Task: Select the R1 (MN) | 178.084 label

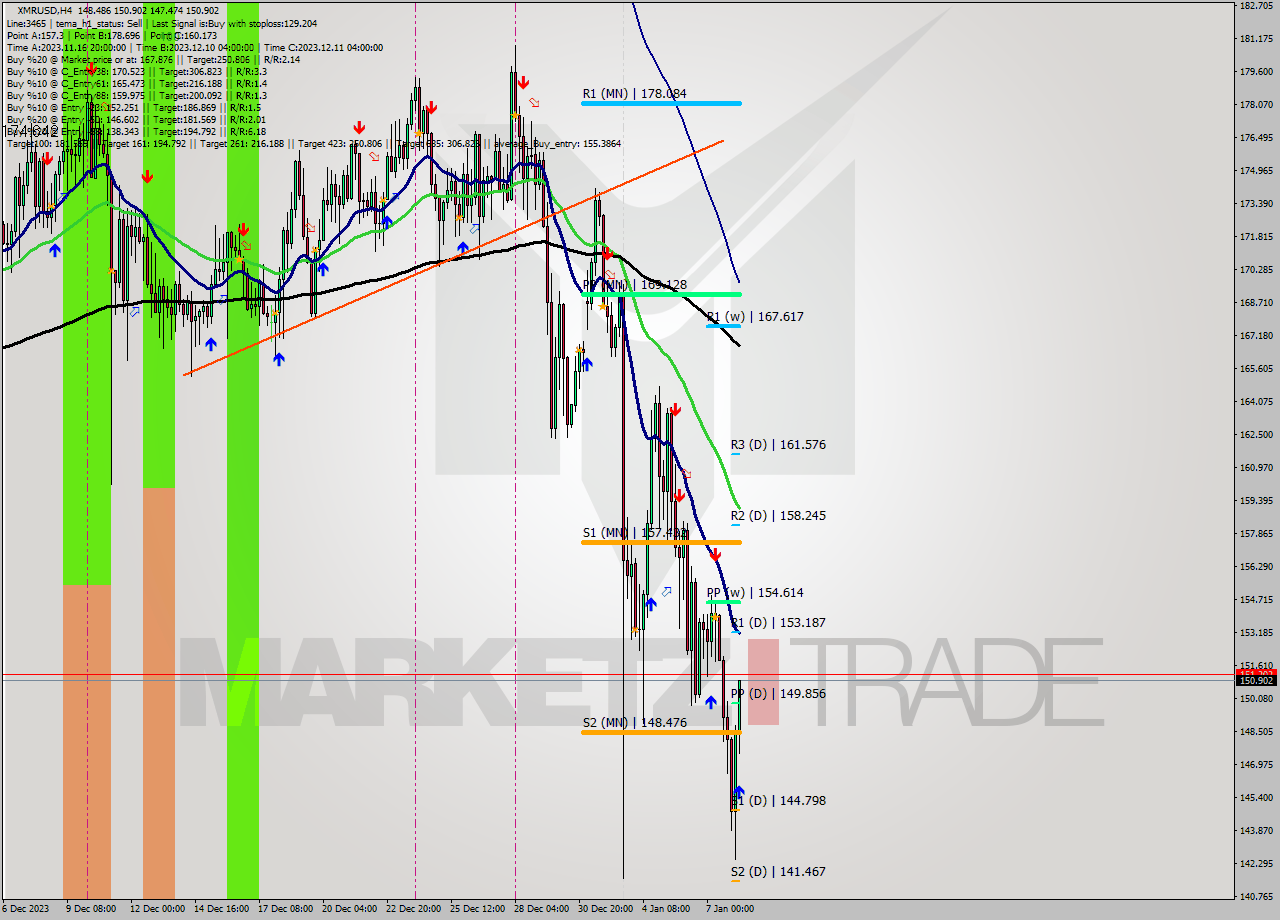Action: [x=635, y=93]
